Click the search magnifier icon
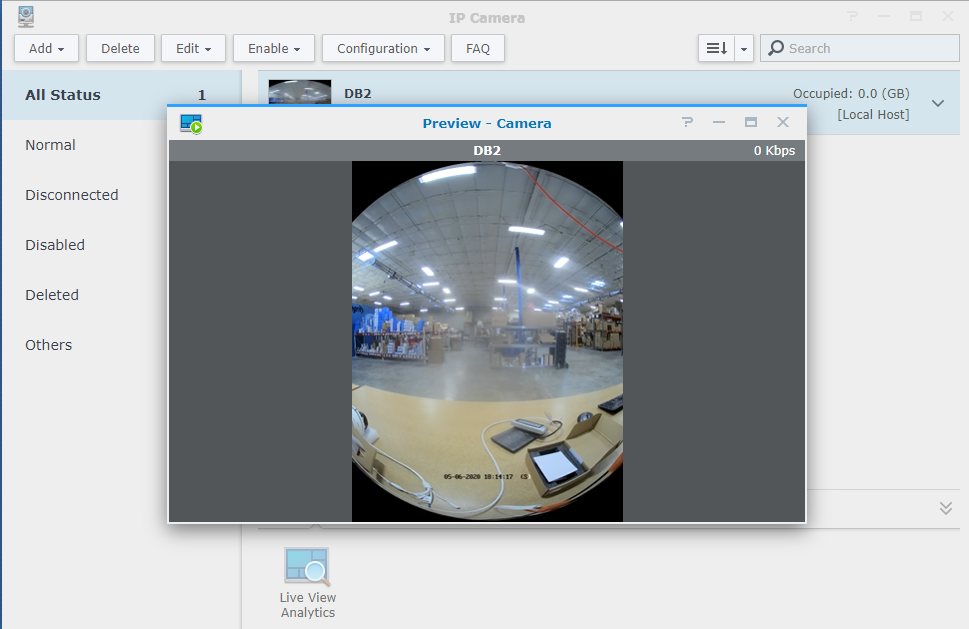 click(x=776, y=48)
